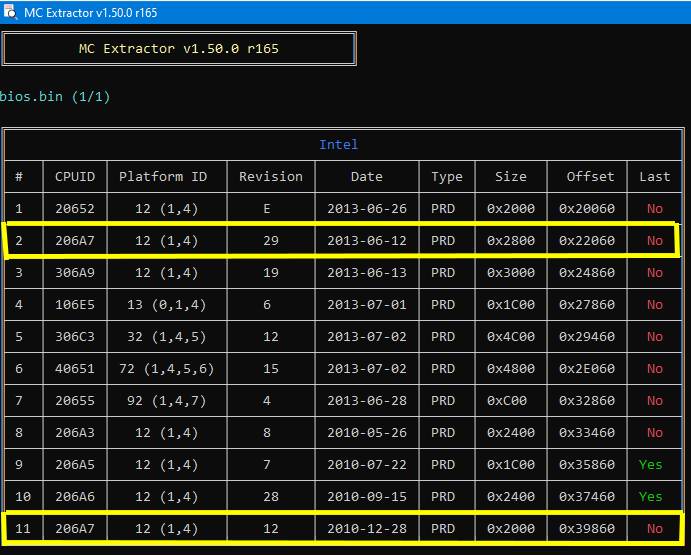Click offset value '0x2E060'
The width and height of the screenshot is (691, 555).
click(x=587, y=369)
